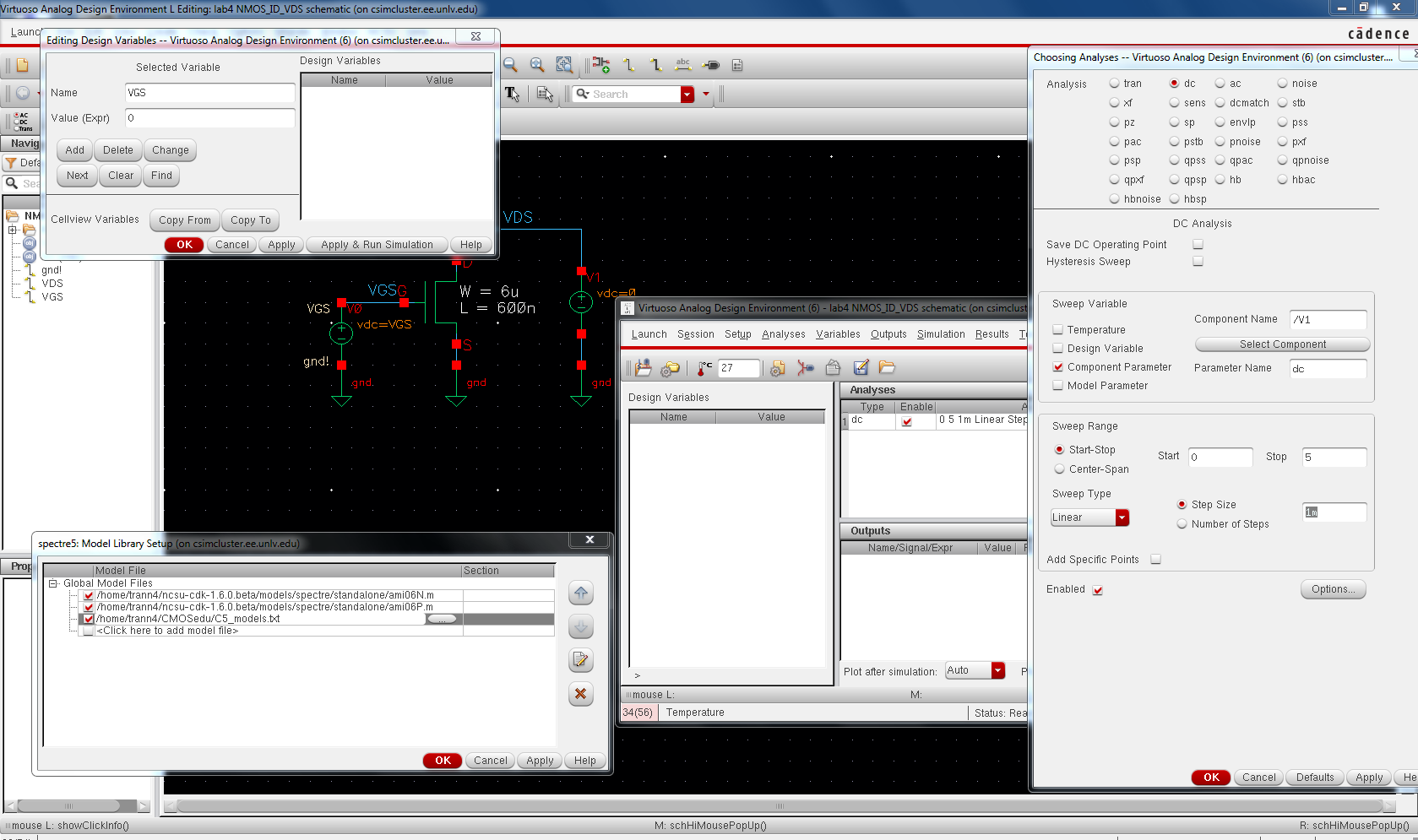Click the new document icon in schematic toolbar
This screenshot has height=840, width=1418.
pos(23,65)
